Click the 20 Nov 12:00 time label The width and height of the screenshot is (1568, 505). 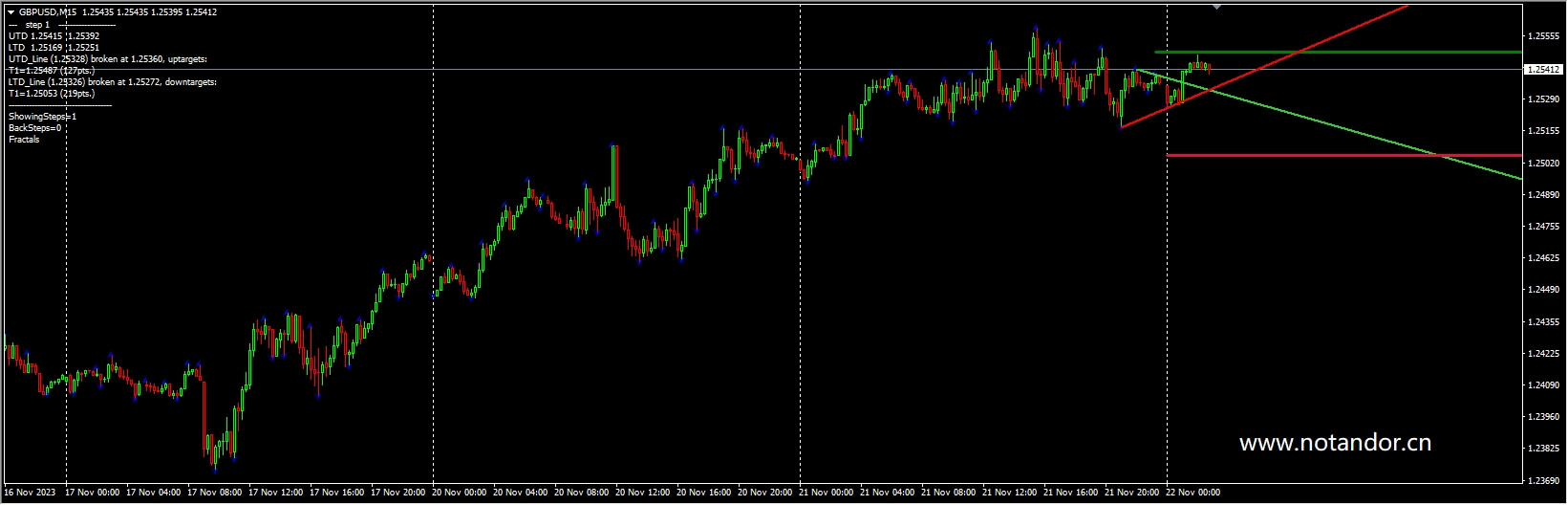(x=643, y=493)
